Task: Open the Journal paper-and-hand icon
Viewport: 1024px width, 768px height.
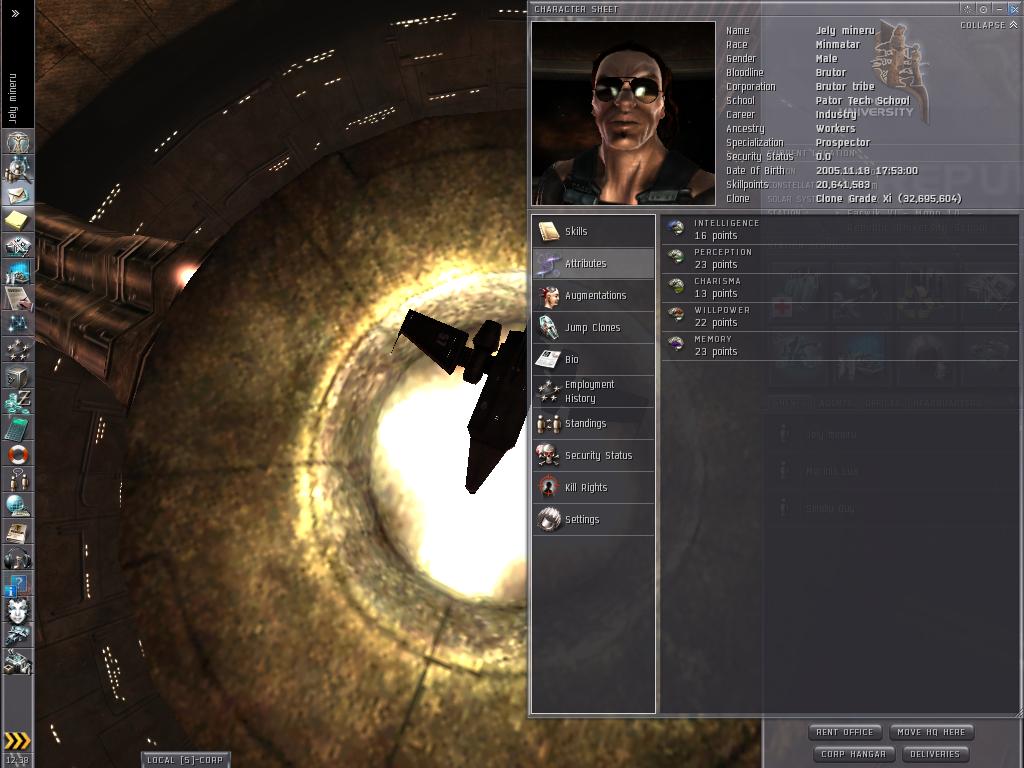Action: (x=18, y=298)
